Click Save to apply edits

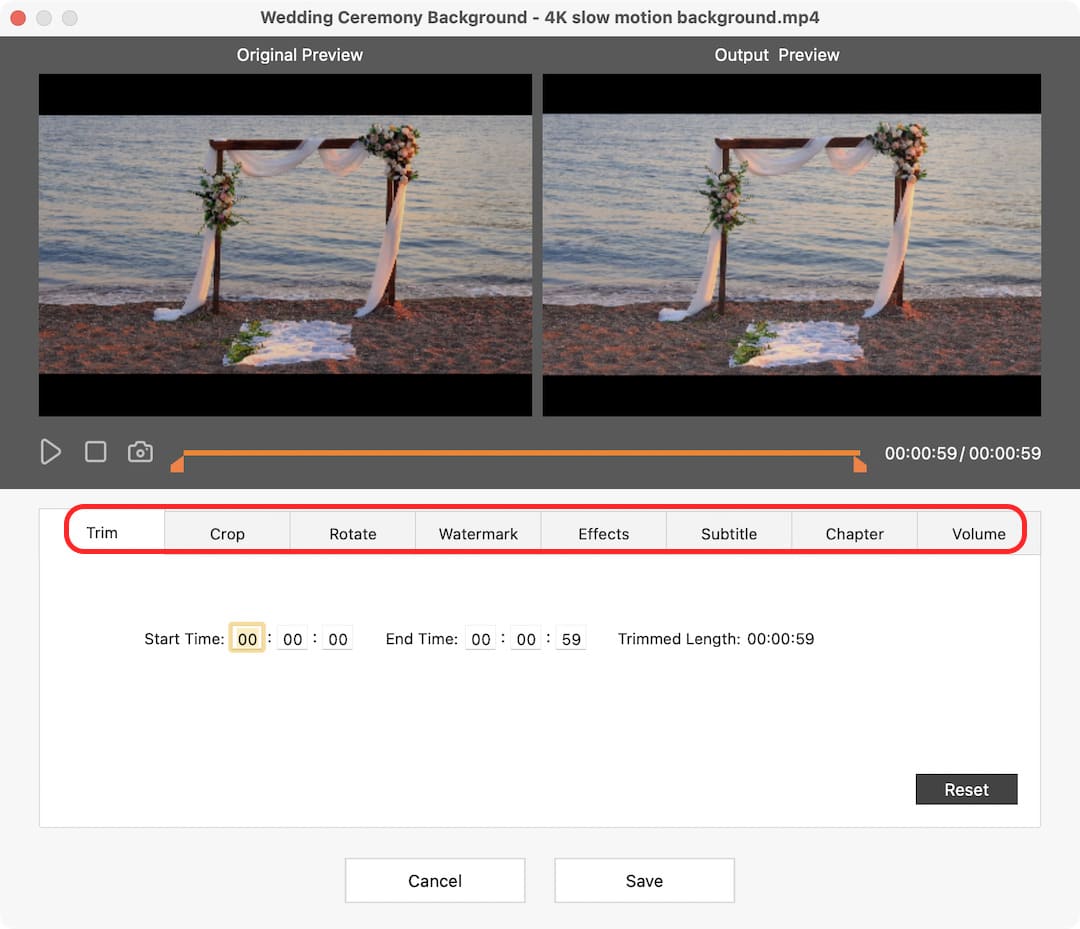click(x=644, y=881)
